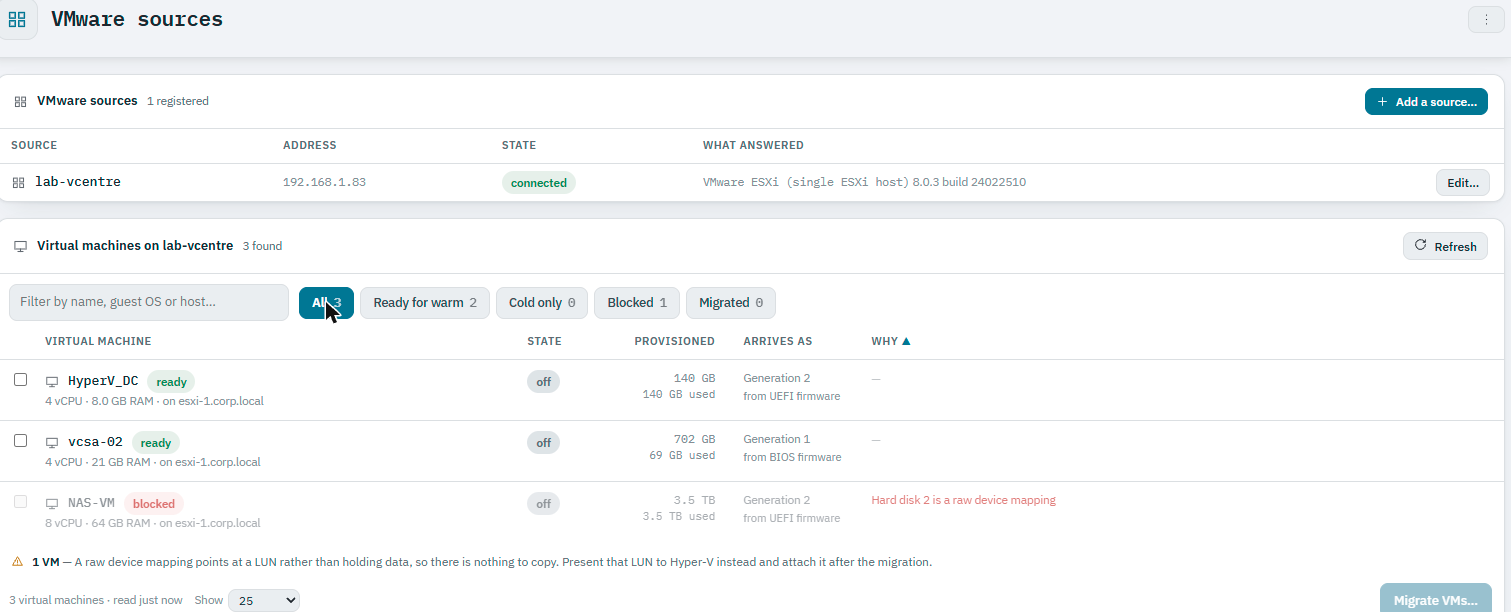Image resolution: width=1511 pixels, height=612 pixels.
Task: Click the 3 found count label
Action: (262, 246)
